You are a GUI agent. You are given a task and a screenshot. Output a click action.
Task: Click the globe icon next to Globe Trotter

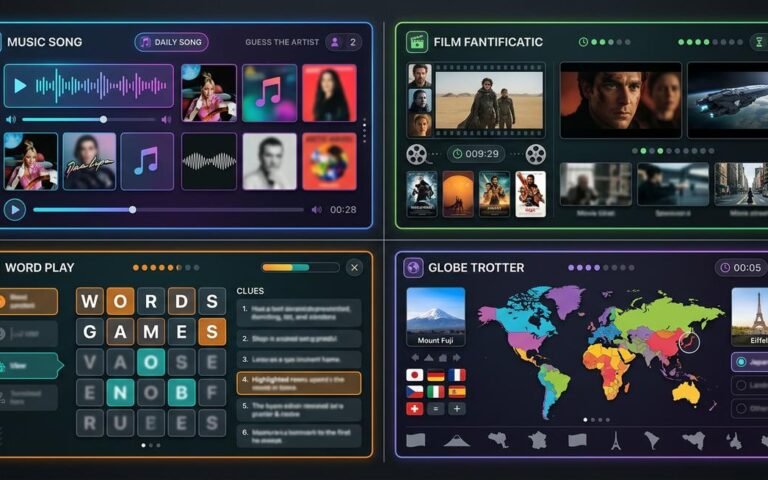(413, 268)
